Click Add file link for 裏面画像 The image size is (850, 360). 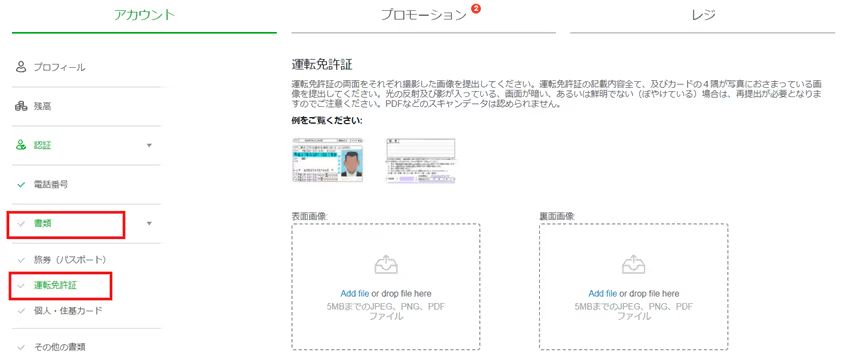coord(602,294)
